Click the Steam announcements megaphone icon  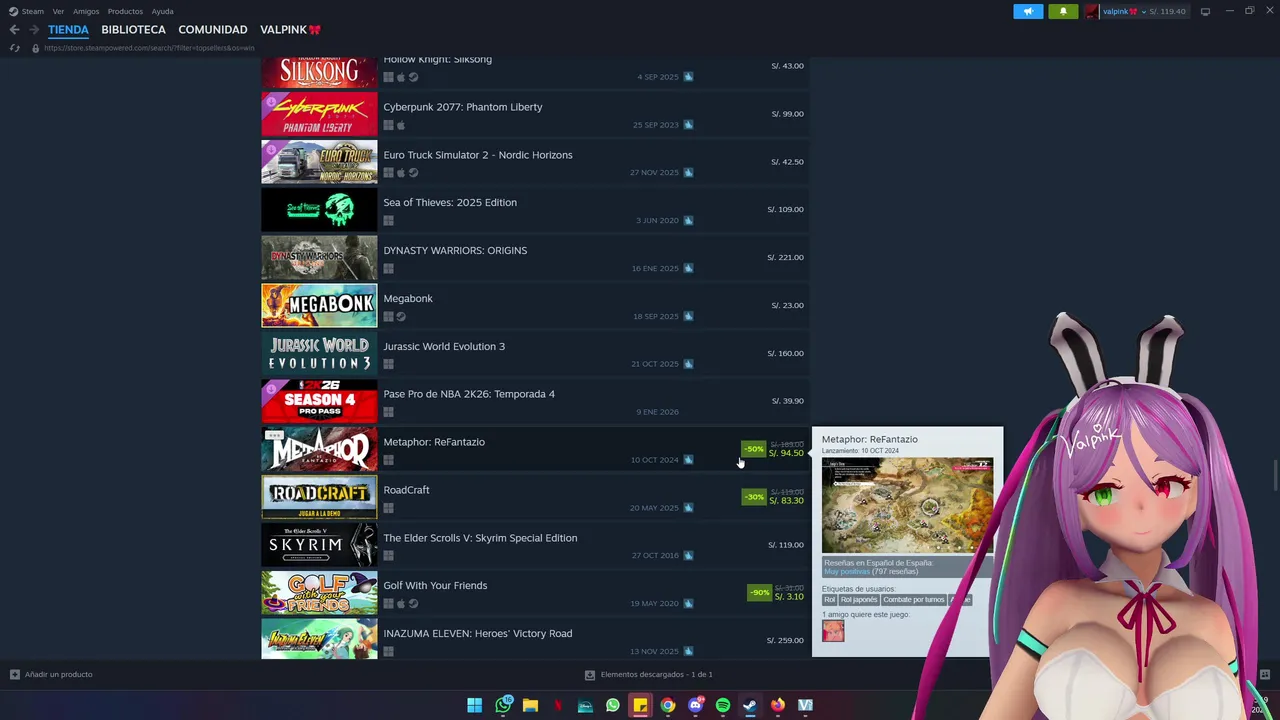point(1028,11)
